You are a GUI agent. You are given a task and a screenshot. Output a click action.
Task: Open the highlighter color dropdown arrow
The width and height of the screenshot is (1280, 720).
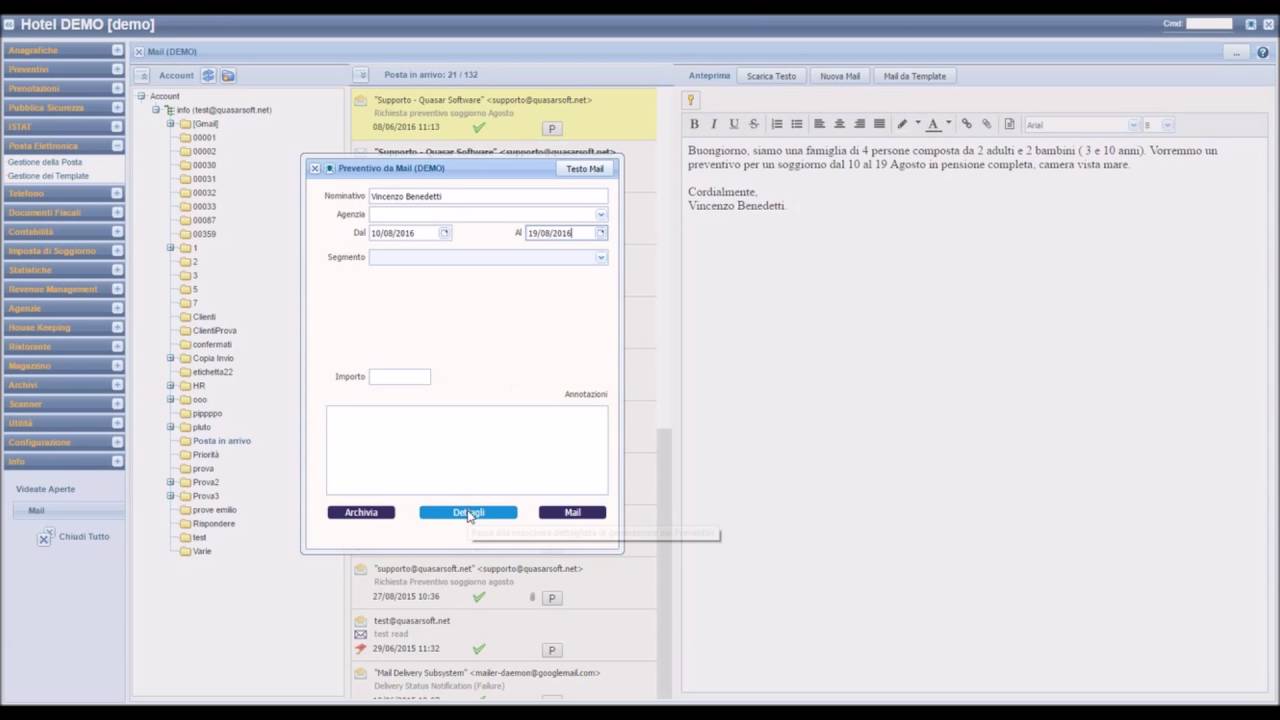tap(917, 124)
